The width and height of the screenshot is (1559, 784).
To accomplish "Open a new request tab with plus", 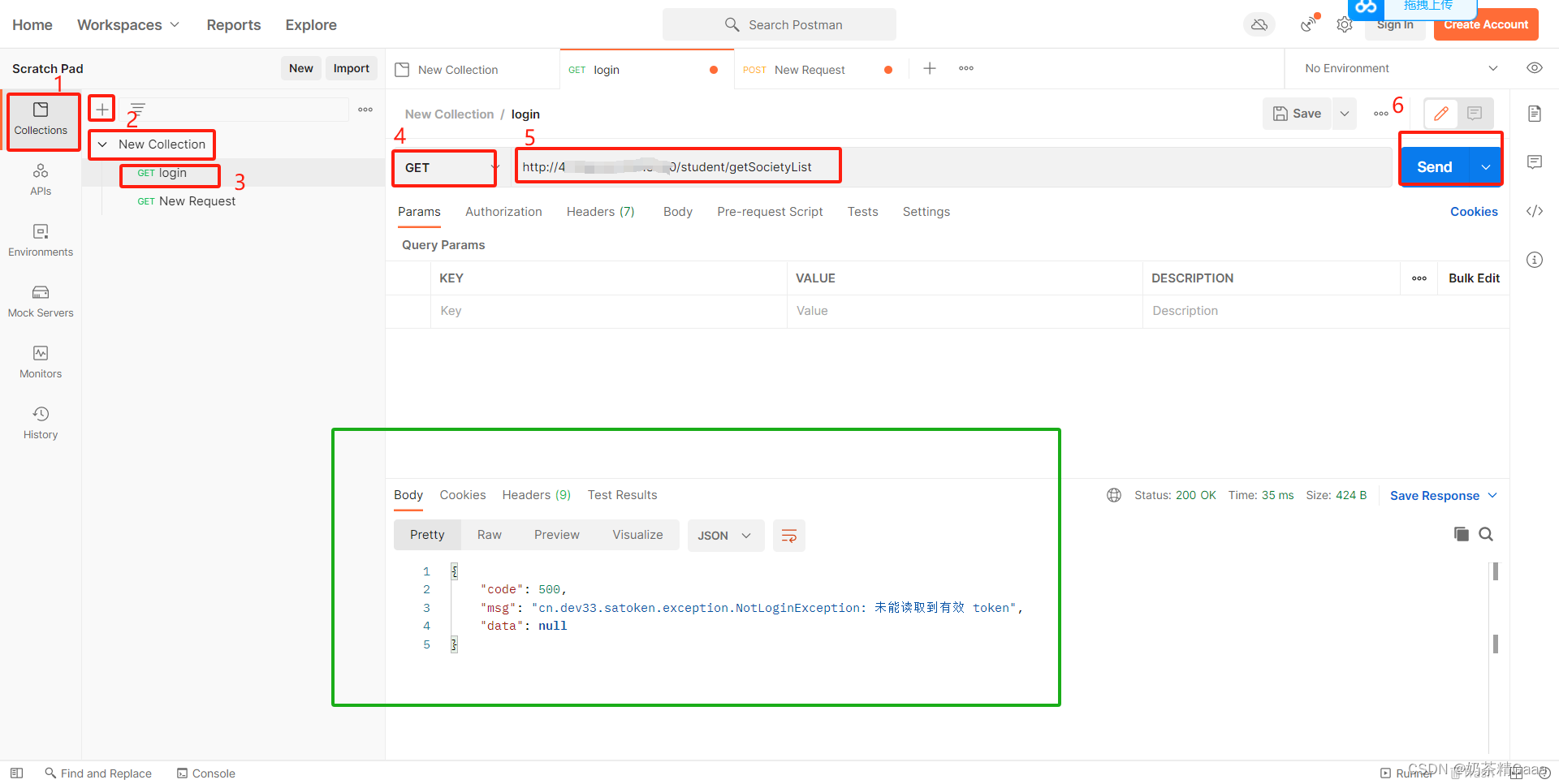I will tap(930, 68).
